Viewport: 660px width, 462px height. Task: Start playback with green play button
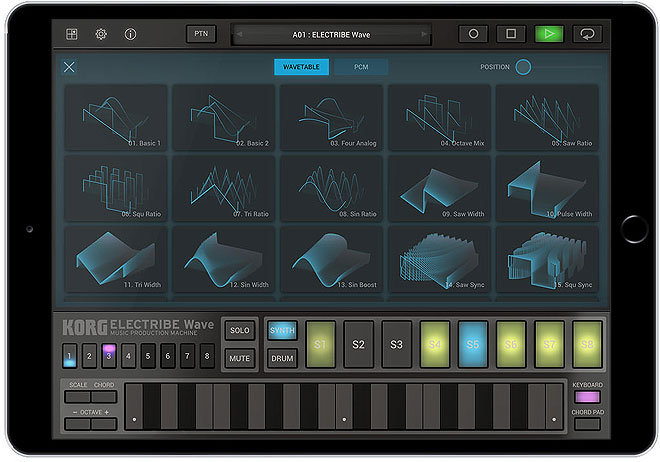click(548, 34)
